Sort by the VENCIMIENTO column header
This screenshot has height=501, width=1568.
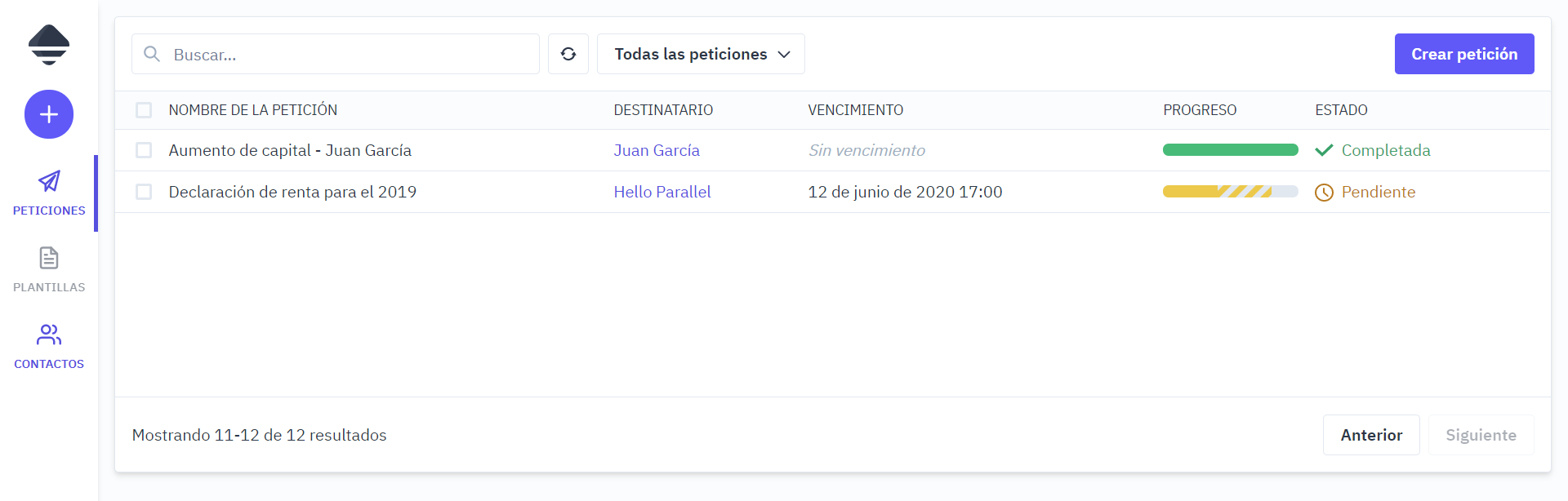pos(855,109)
